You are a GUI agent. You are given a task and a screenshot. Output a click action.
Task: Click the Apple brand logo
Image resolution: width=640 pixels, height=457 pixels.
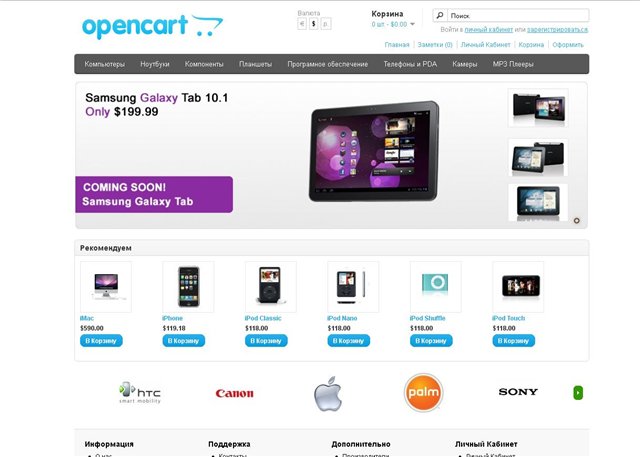click(328, 393)
